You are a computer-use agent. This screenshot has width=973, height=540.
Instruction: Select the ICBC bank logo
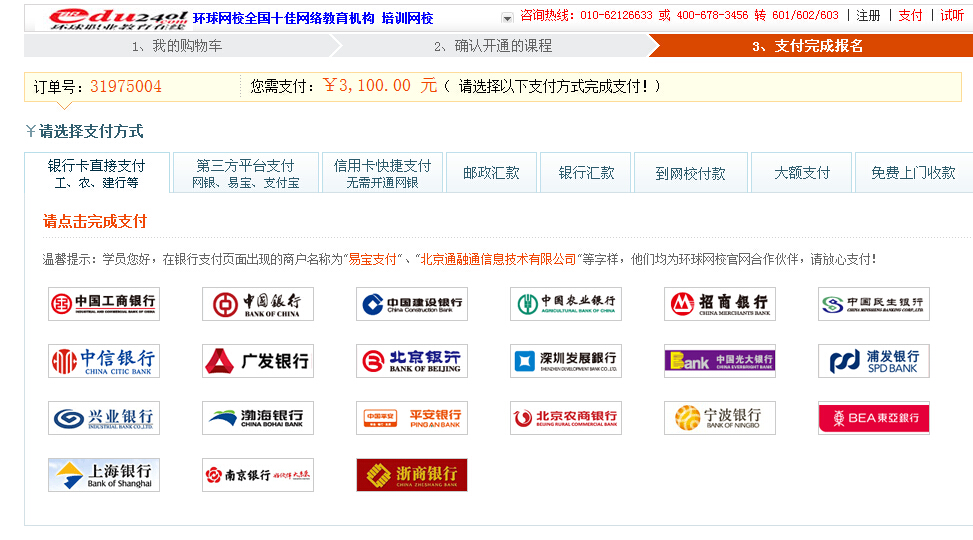(104, 304)
